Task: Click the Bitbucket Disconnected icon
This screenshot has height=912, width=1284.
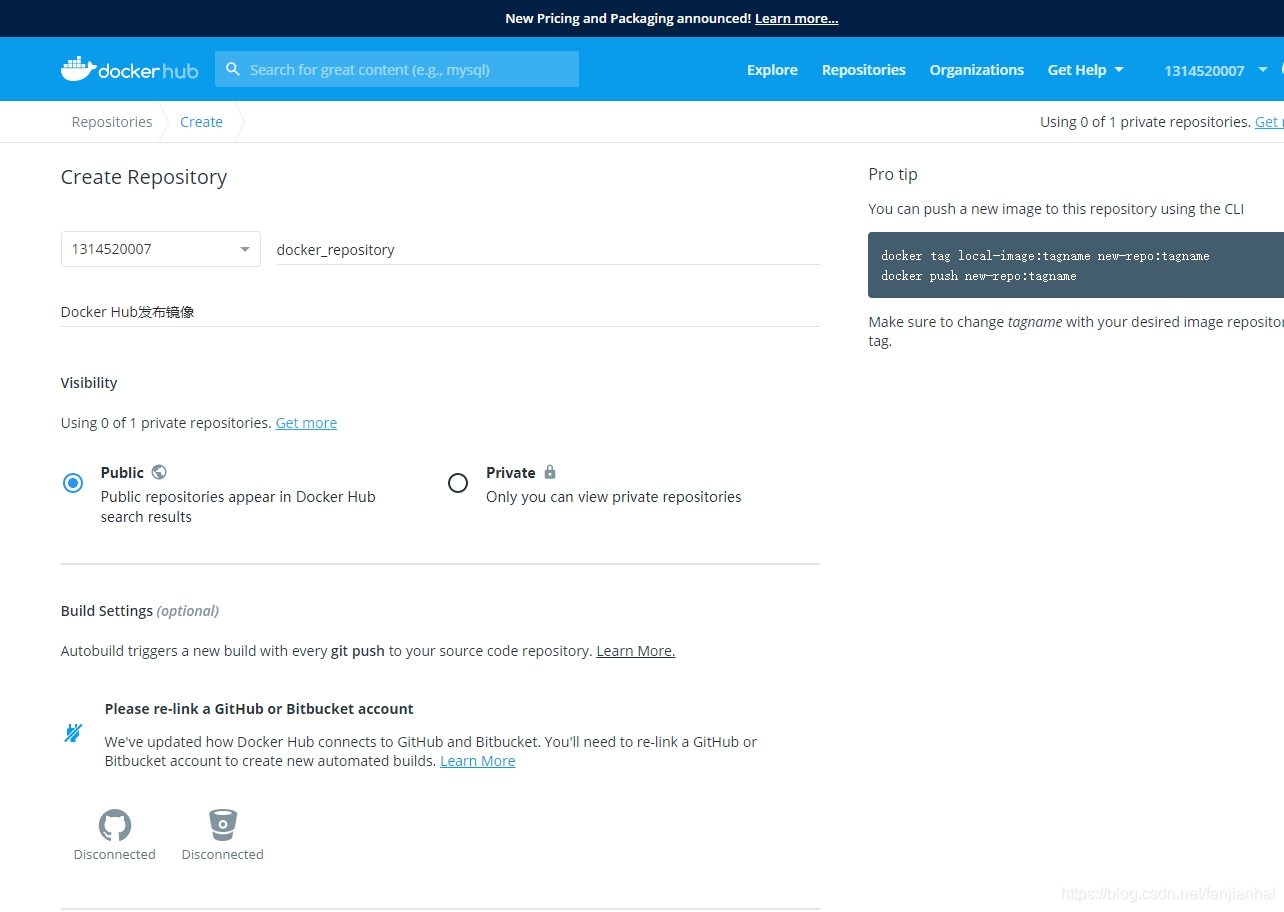Action: (x=222, y=825)
